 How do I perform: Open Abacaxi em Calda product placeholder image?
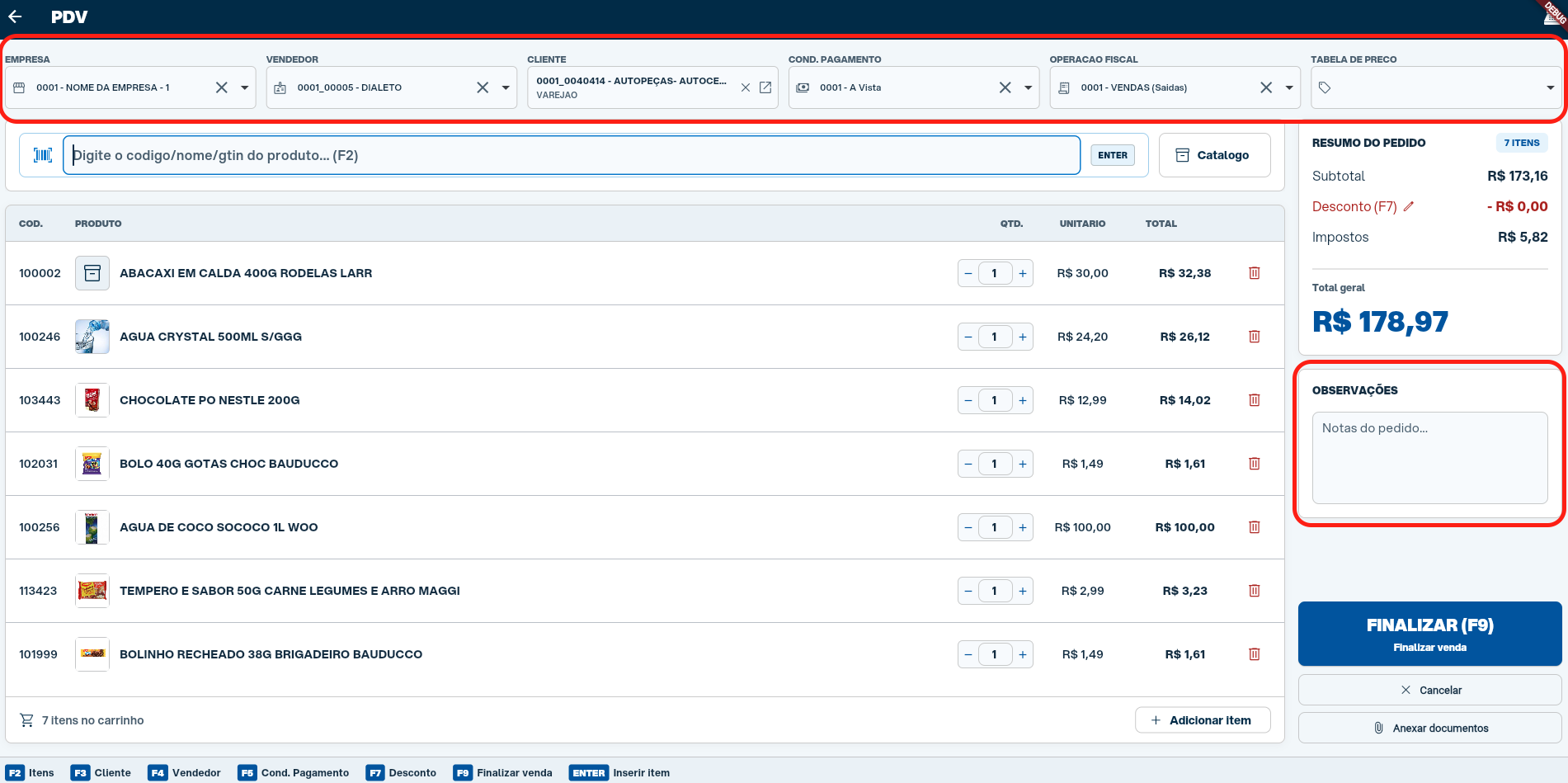92,273
